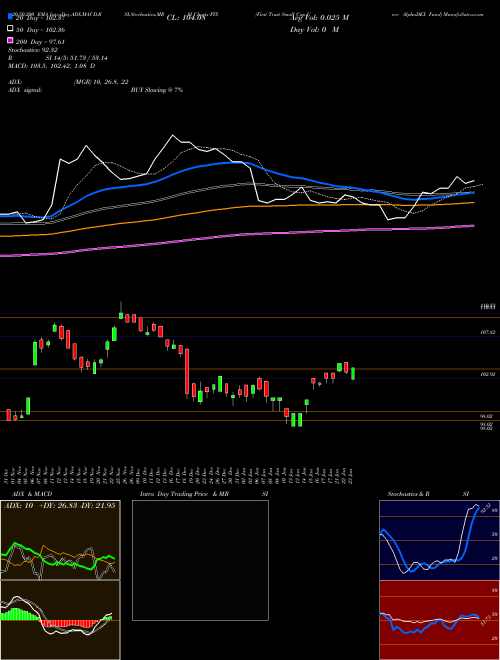Screen dimensions: 500x660
Task: Click the last green candlestick on the price chart
Action: (x=353, y=373)
